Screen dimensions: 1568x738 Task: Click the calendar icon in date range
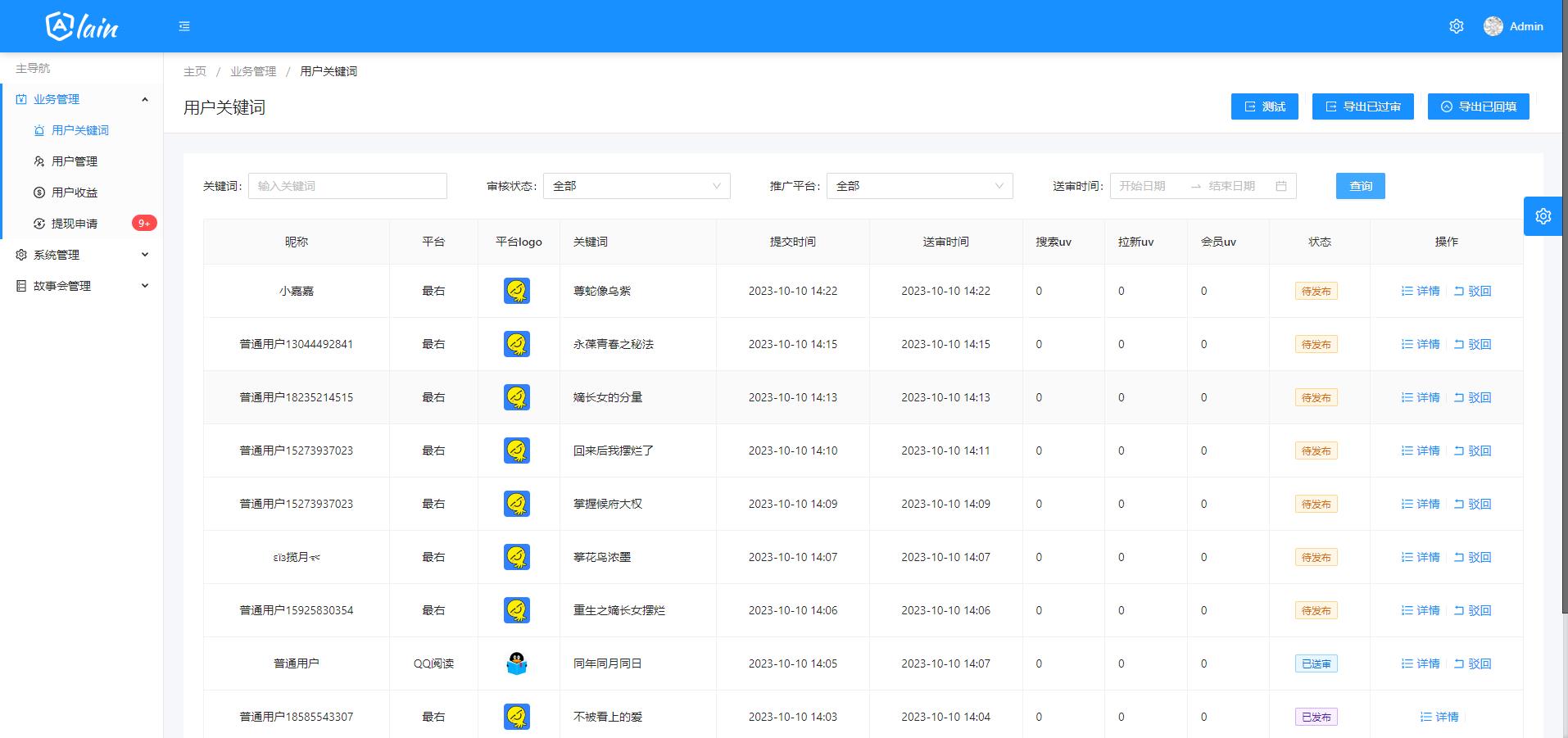(x=1281, y=186)
